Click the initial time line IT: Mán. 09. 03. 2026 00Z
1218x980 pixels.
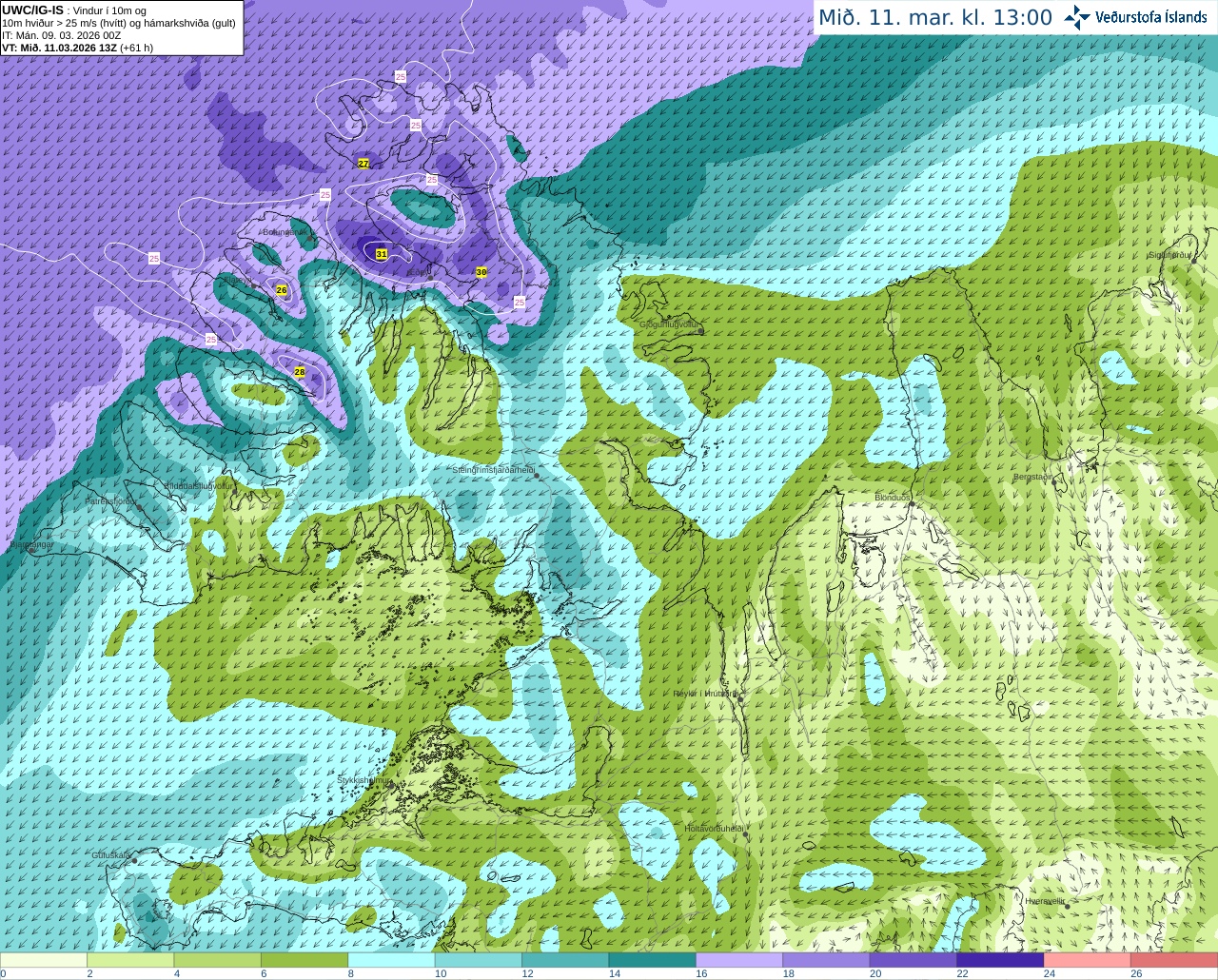coord(61,35)
